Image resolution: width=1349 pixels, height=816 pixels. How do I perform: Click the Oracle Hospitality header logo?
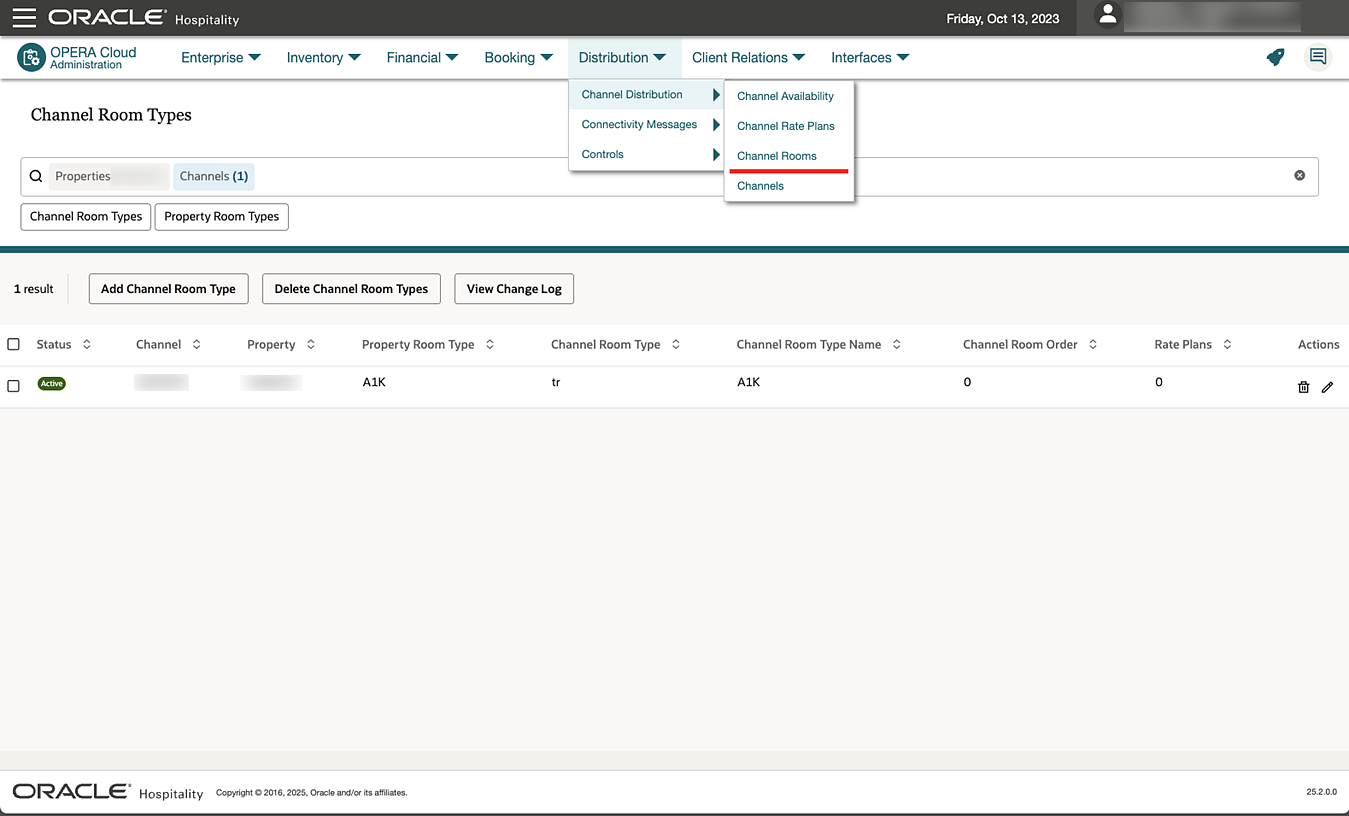pos(143,18)
